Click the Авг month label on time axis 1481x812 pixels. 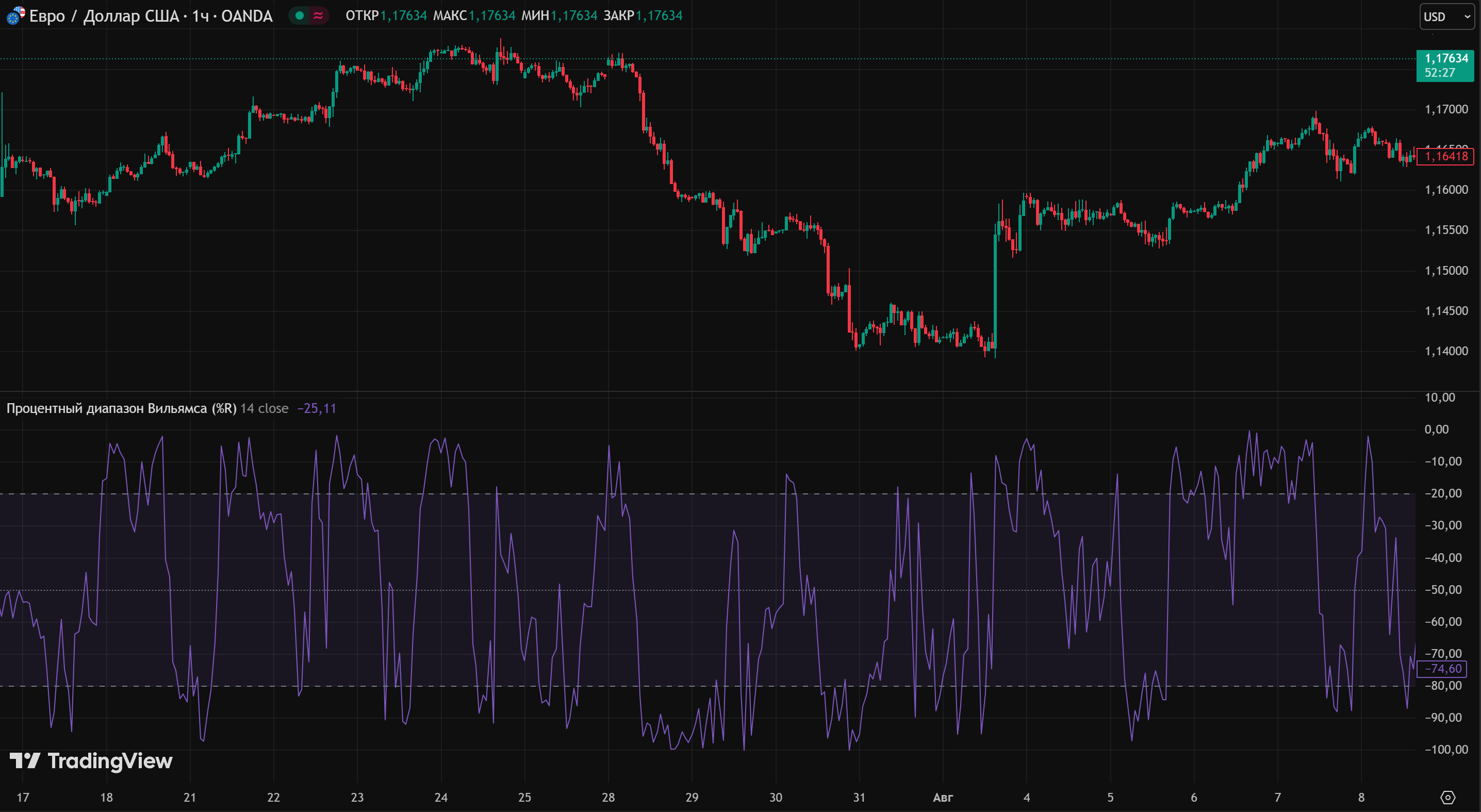coord(942,797)
